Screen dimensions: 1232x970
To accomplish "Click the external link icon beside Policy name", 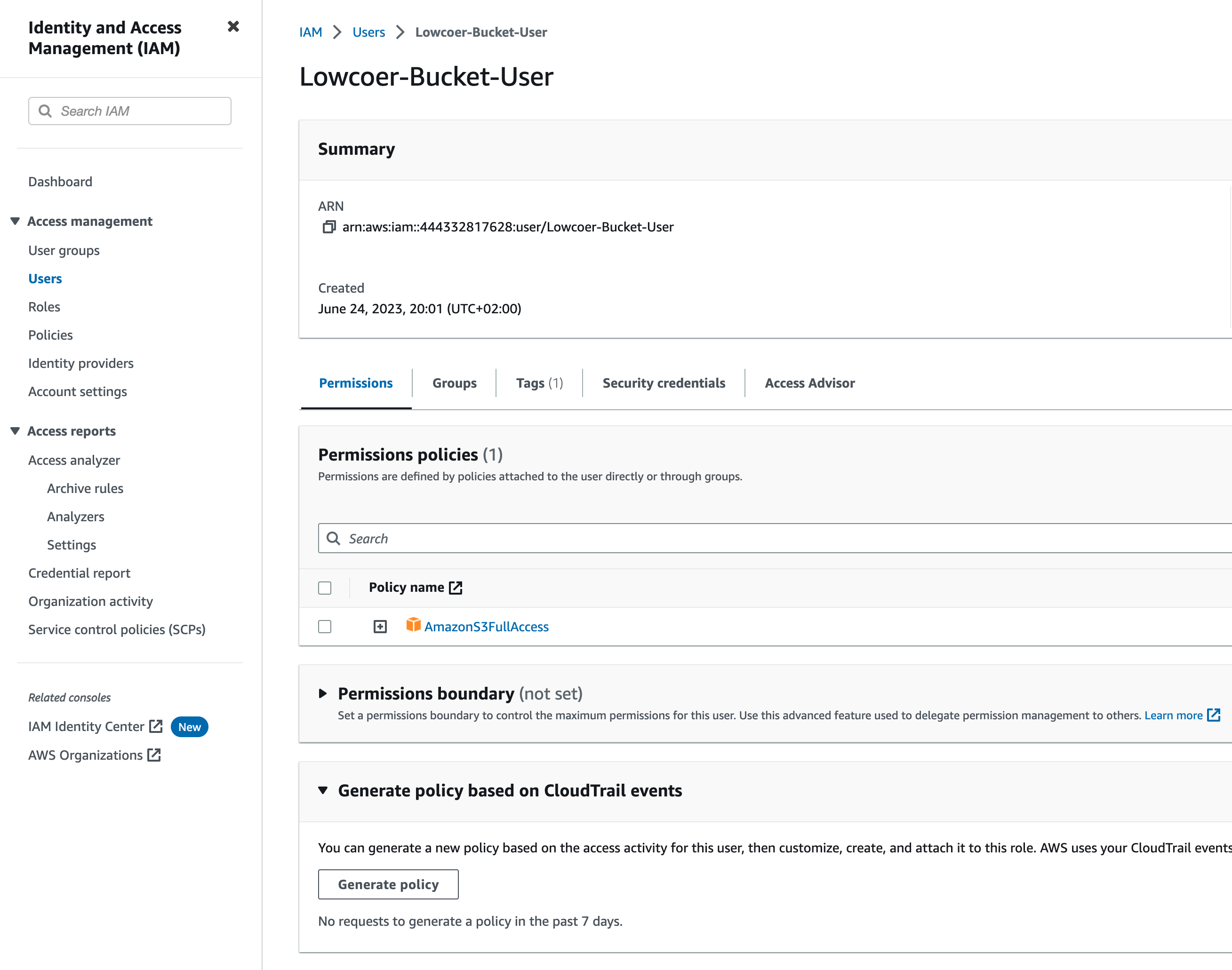I will (x=456, y=588).
